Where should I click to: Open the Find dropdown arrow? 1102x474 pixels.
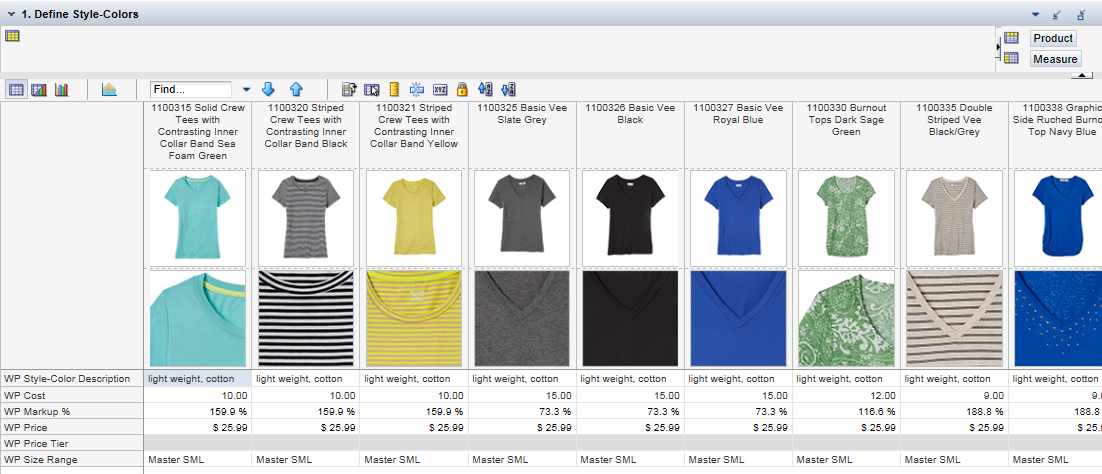[246, 89]
